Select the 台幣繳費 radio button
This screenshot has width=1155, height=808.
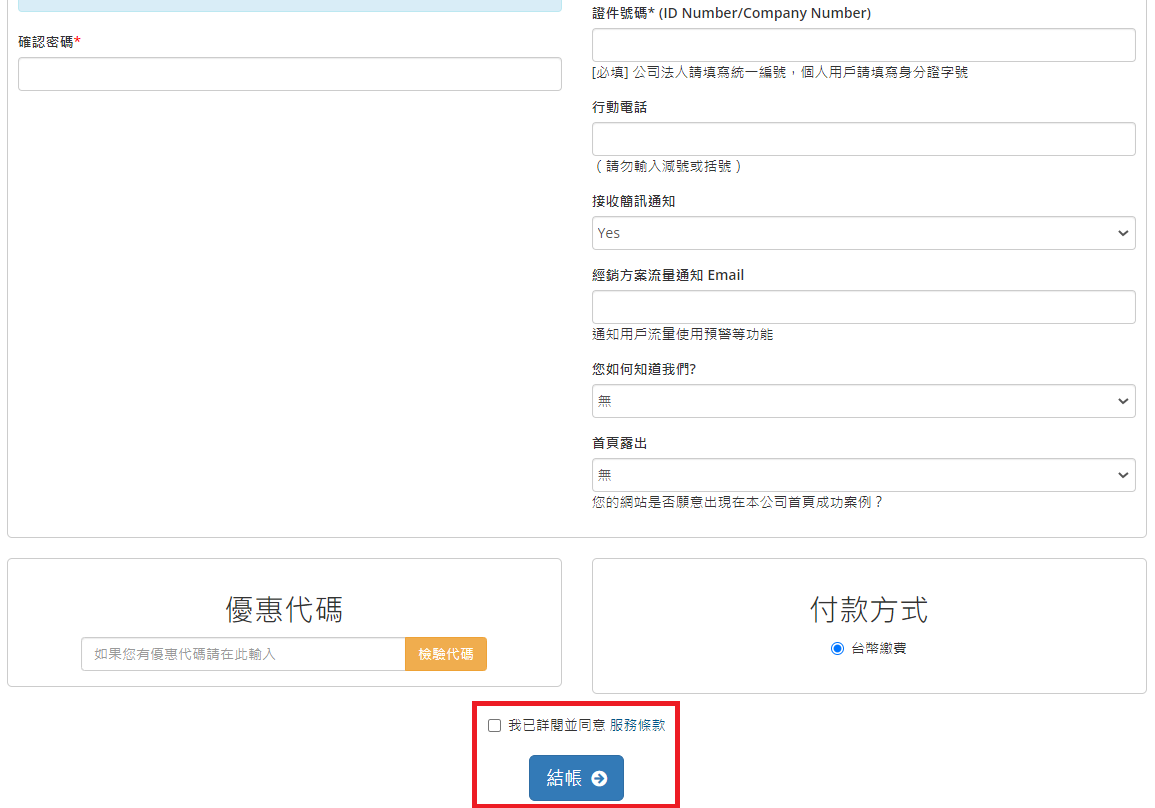tap(837, 649)
